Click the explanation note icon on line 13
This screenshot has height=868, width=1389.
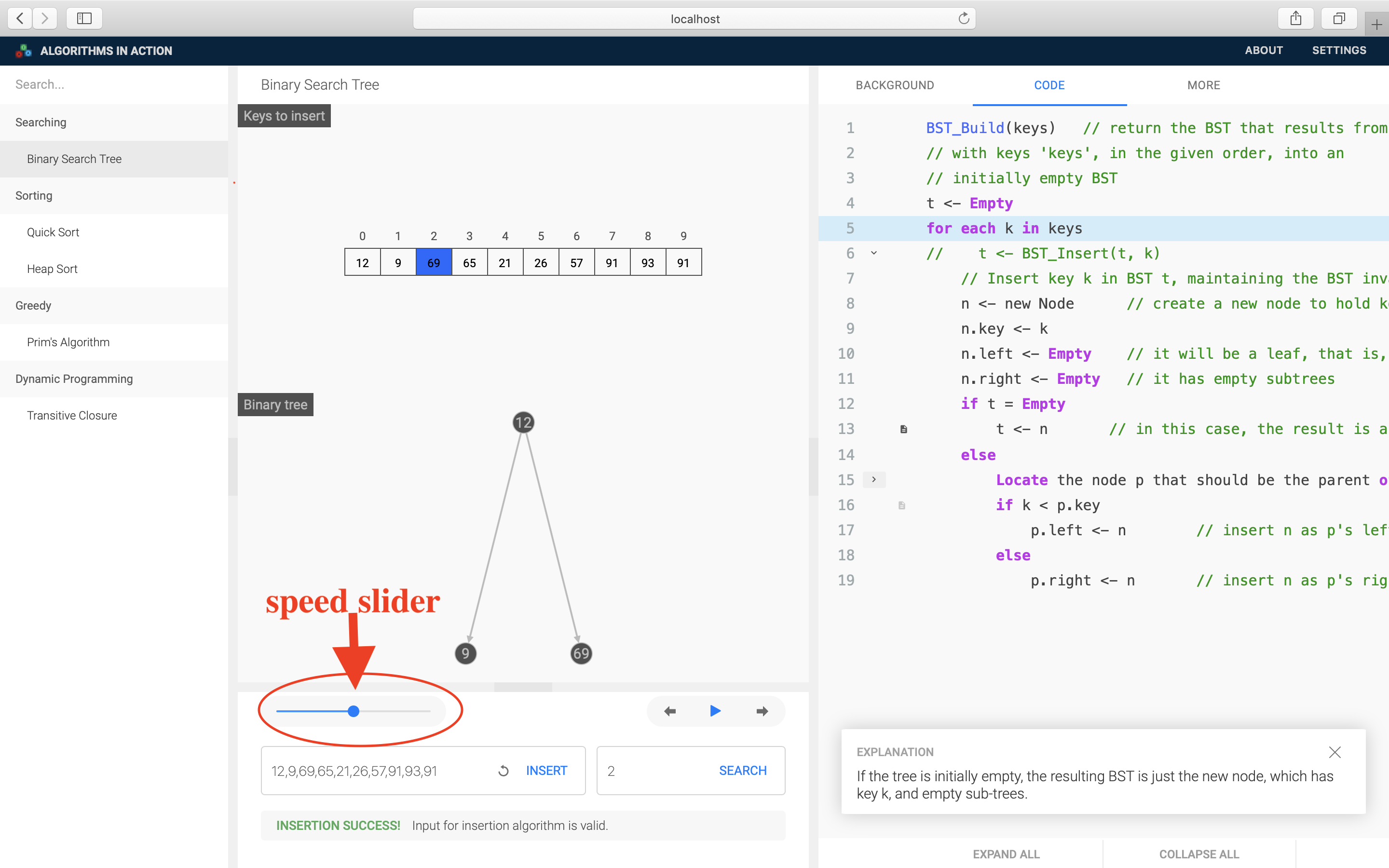tap(903, 429)
